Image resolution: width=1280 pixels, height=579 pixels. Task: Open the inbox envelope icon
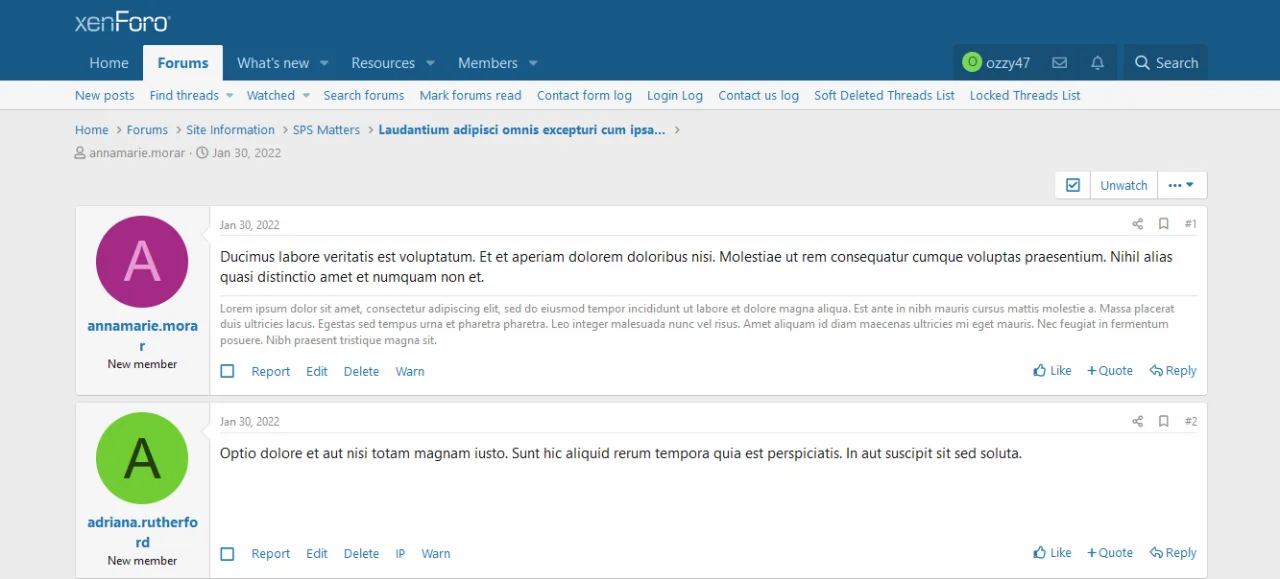point(1059,63)
